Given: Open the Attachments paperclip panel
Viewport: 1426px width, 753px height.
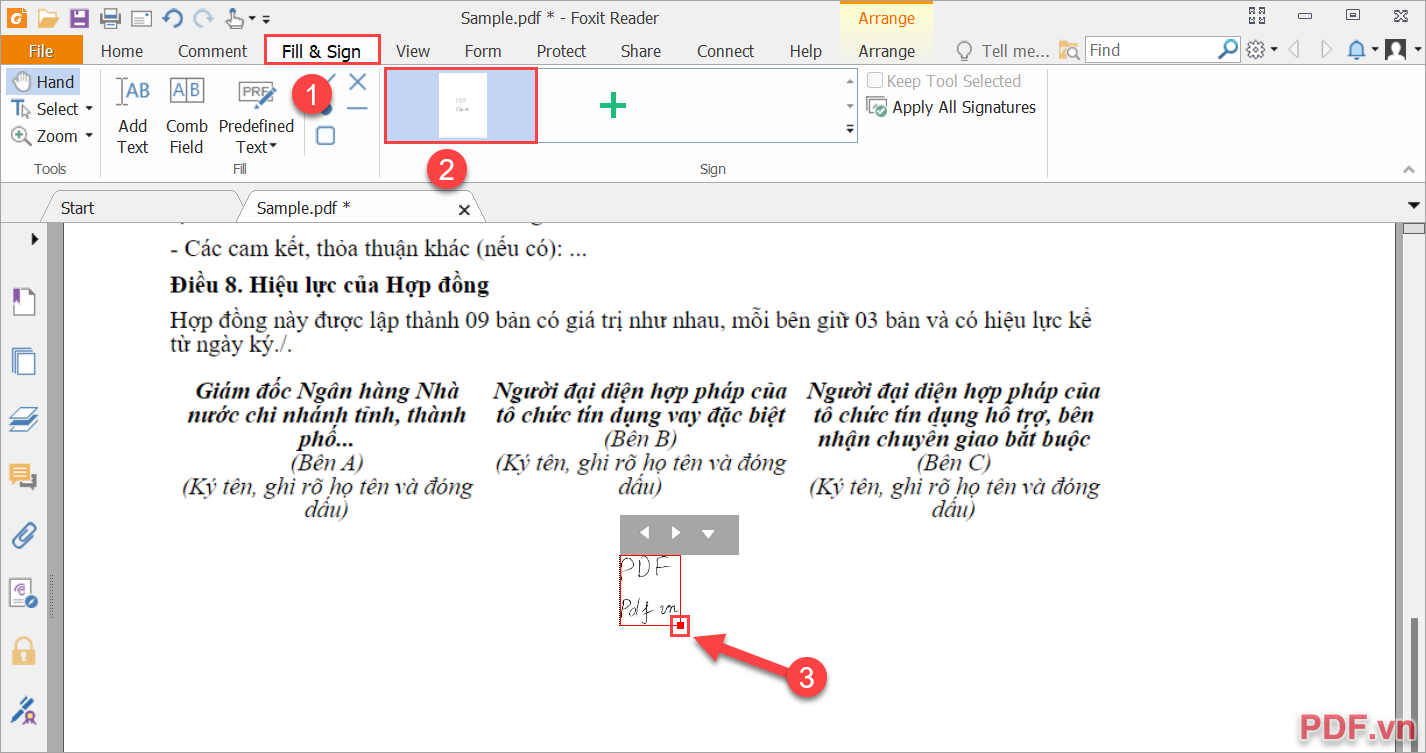Looking at the screenshot, I should tap(23, 535).
